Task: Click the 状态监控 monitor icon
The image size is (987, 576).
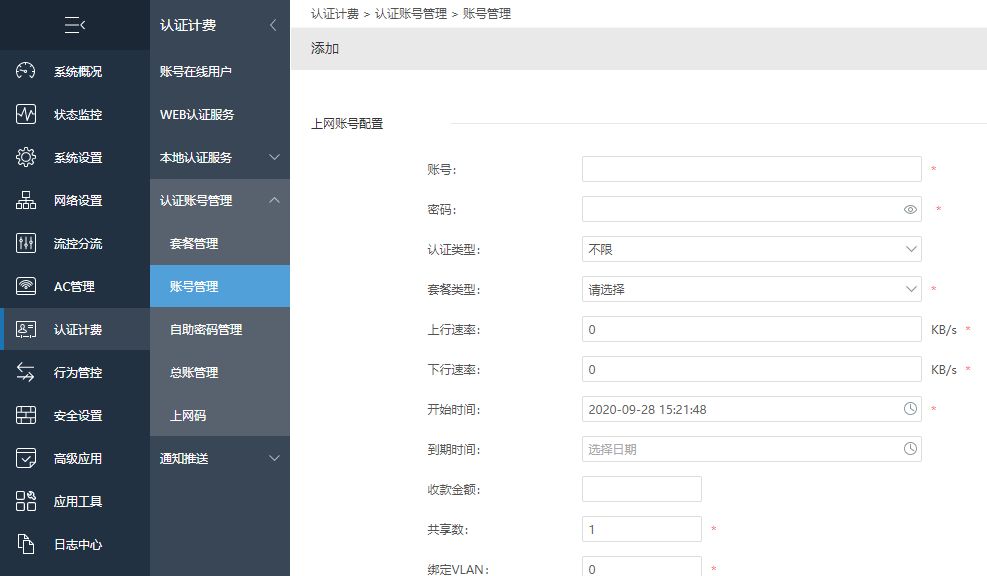Action: tap(26, 115)
